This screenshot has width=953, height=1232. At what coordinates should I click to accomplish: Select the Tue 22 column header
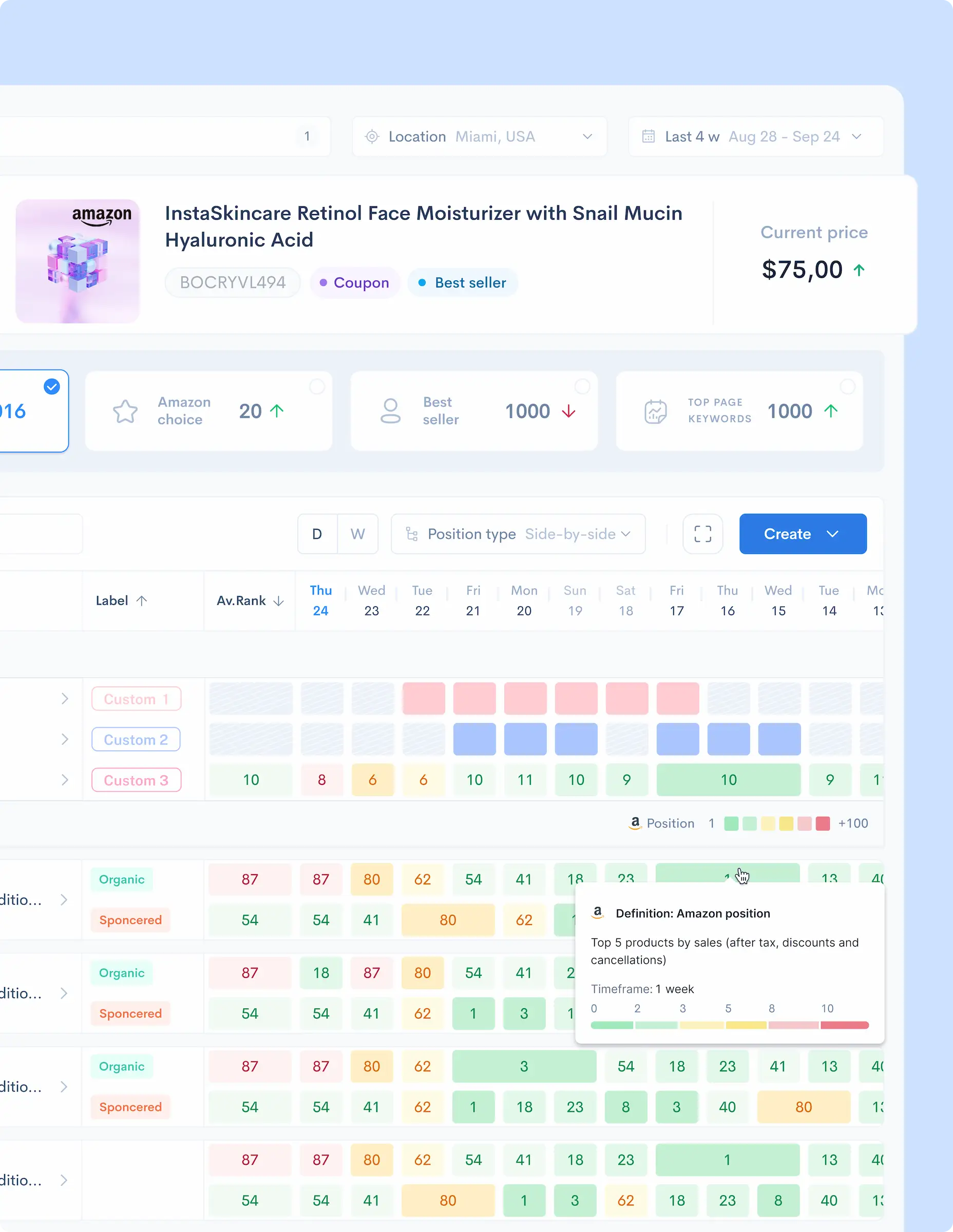422,601
